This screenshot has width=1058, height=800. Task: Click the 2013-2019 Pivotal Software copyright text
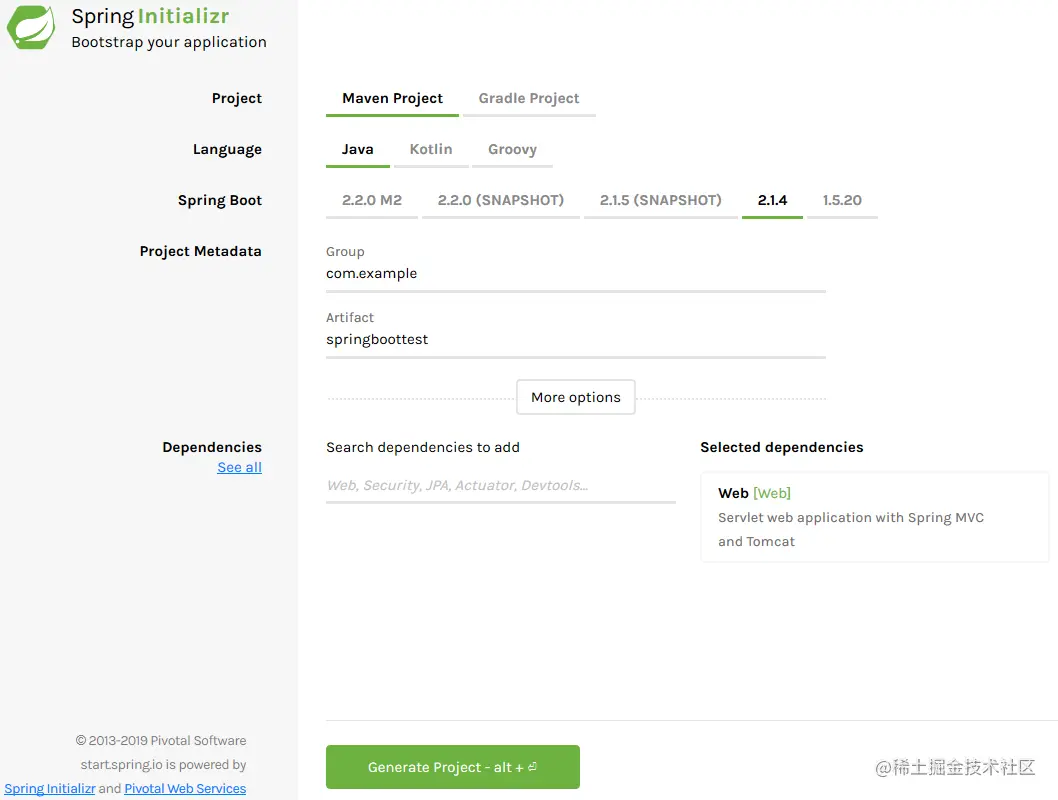[161, 741]
